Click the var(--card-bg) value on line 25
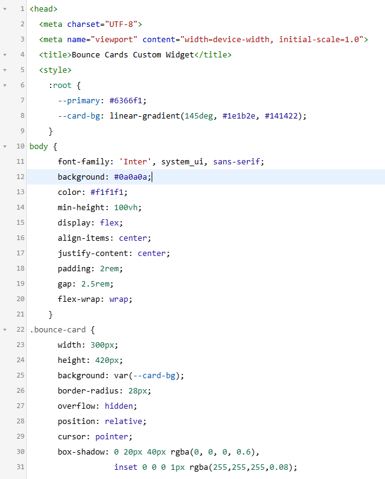 147,376
